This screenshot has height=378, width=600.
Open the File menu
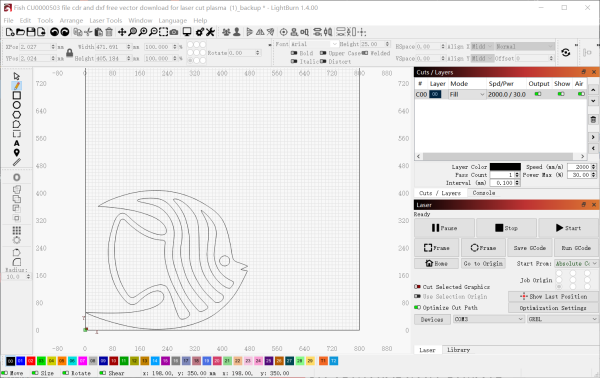(8, 20)
